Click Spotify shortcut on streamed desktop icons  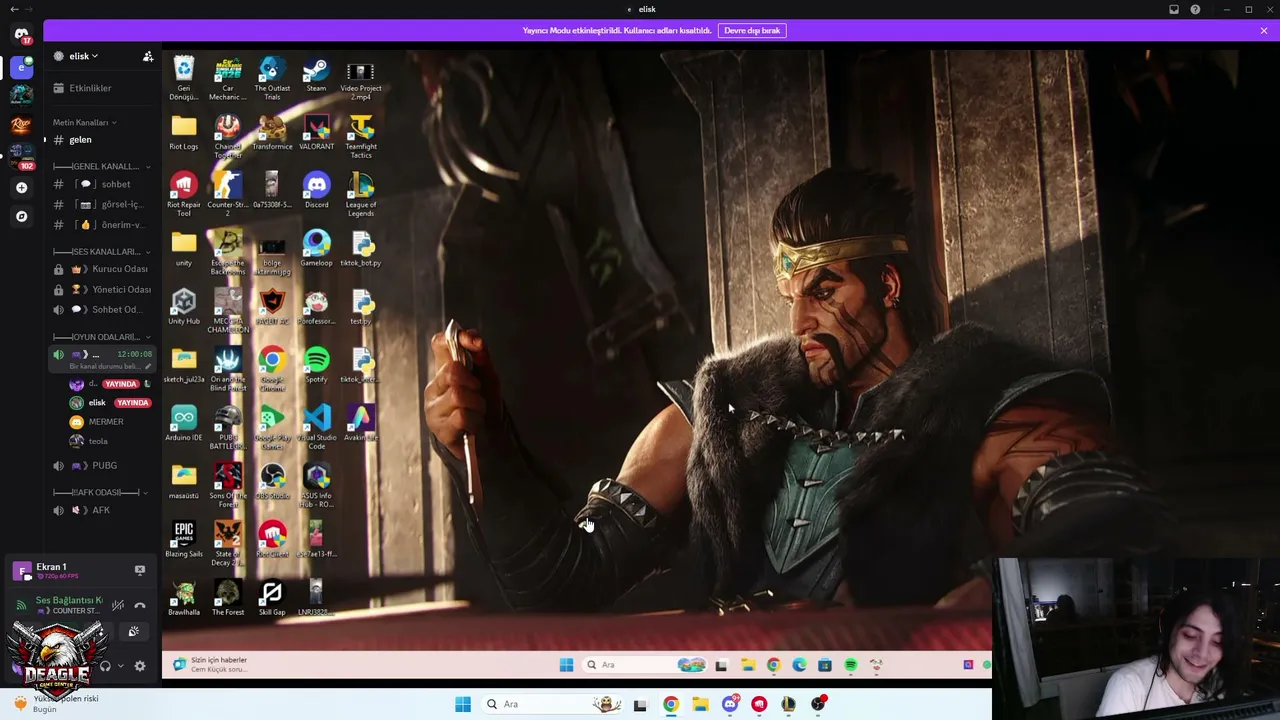pos(316,366)
